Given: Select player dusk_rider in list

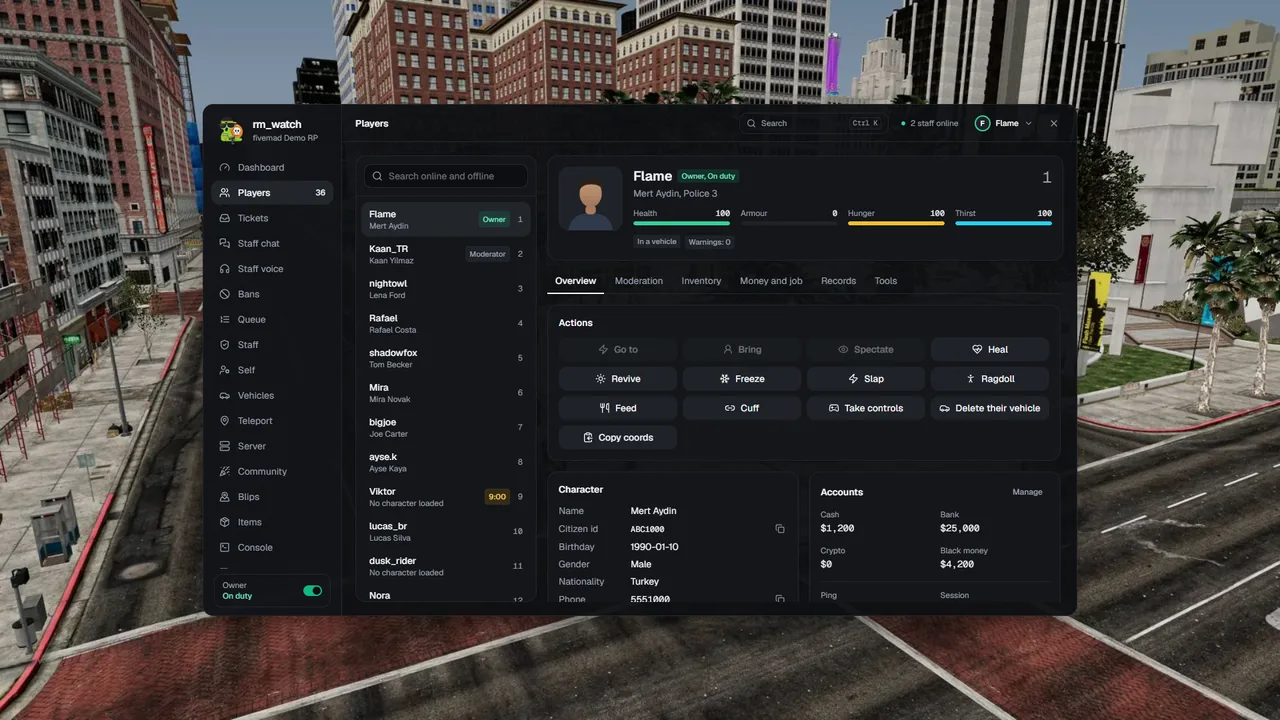Looking at the screenshot, I should (x=446, y=566).
